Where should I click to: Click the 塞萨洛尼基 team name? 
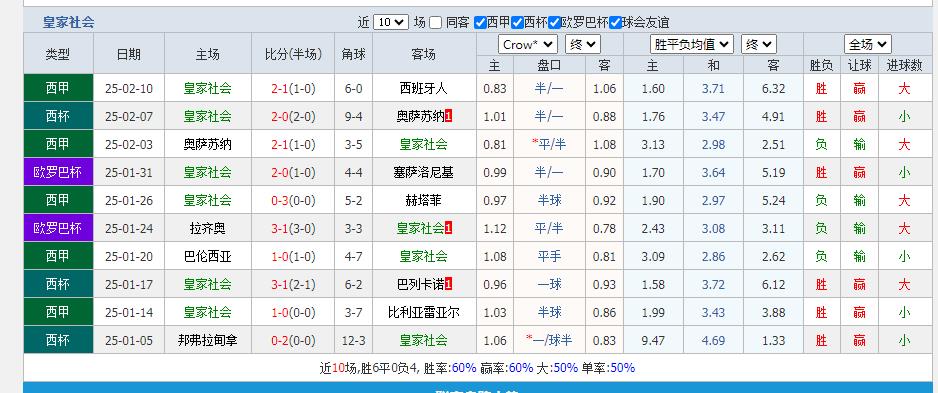tap(424, 173)
